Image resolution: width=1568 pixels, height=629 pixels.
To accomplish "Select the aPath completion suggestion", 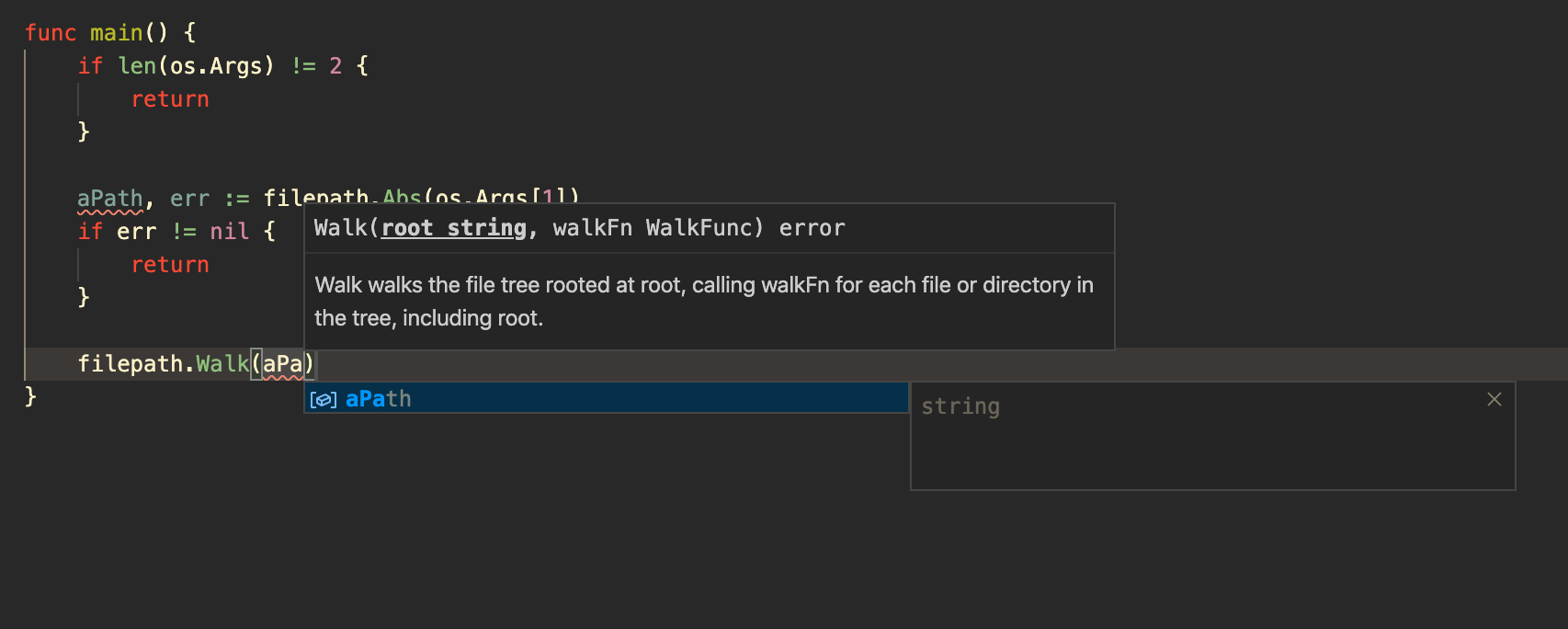I will point(378,398).
